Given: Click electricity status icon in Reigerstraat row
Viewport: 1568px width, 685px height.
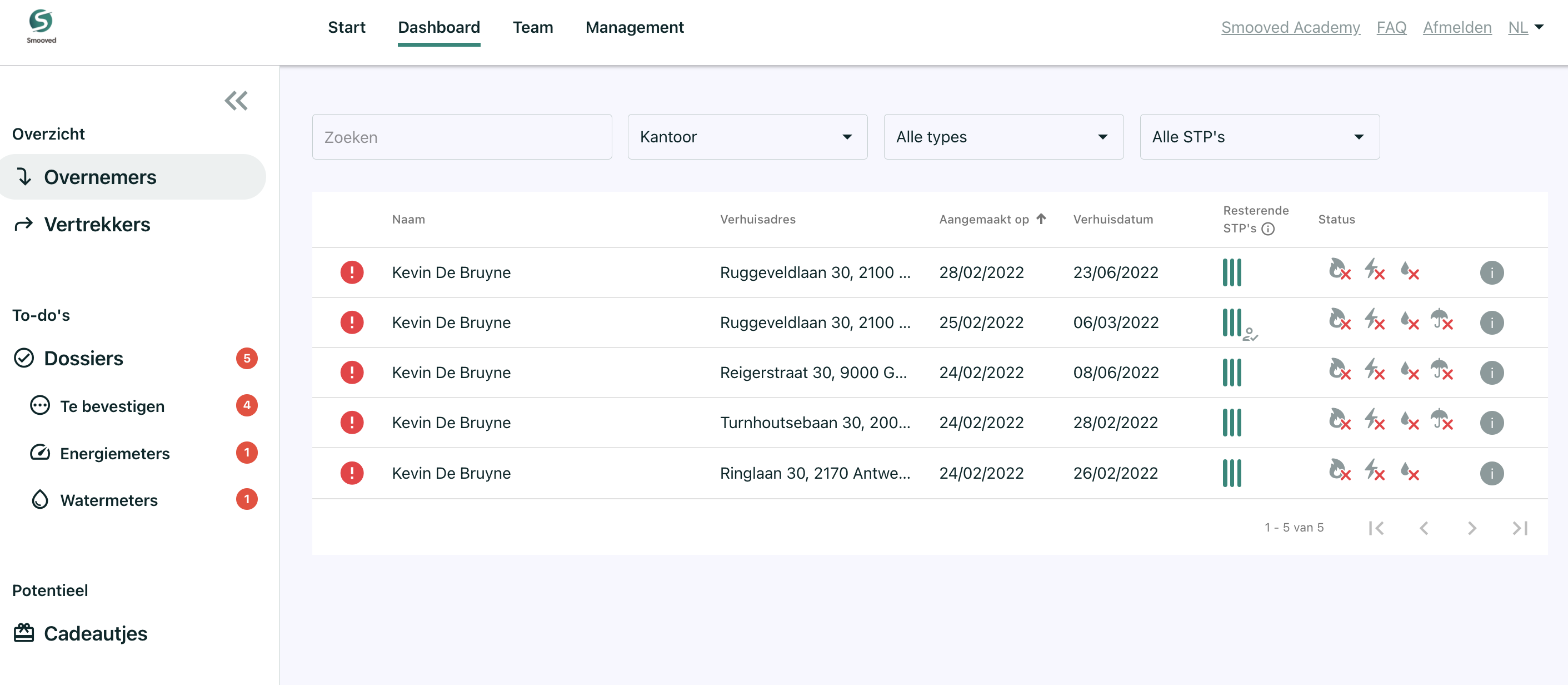Looking at the screenshot, I should coord(1375,369).
